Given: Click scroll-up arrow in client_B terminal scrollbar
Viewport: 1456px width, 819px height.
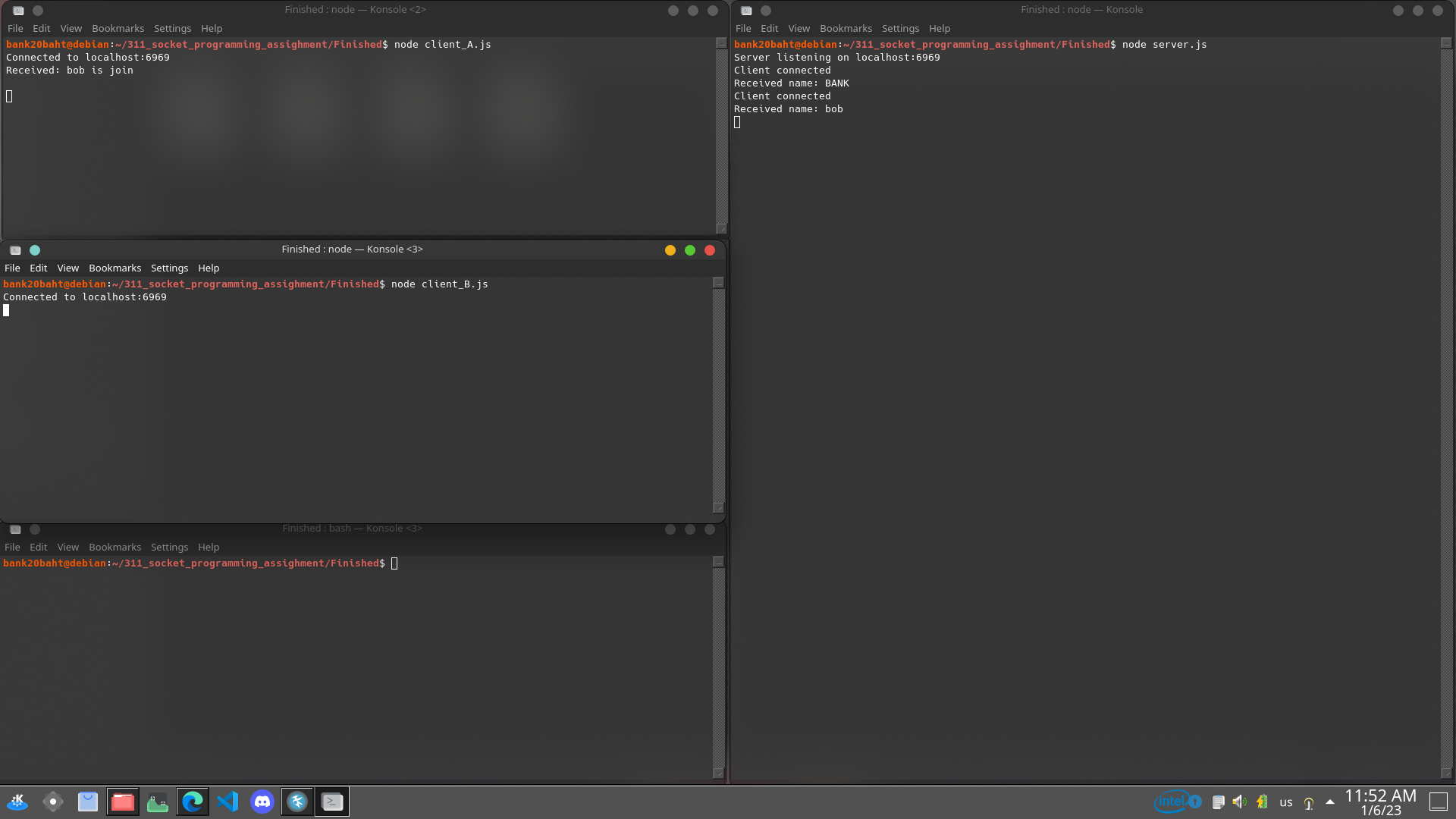Looking at the screenshot, I should click(718, 283).
